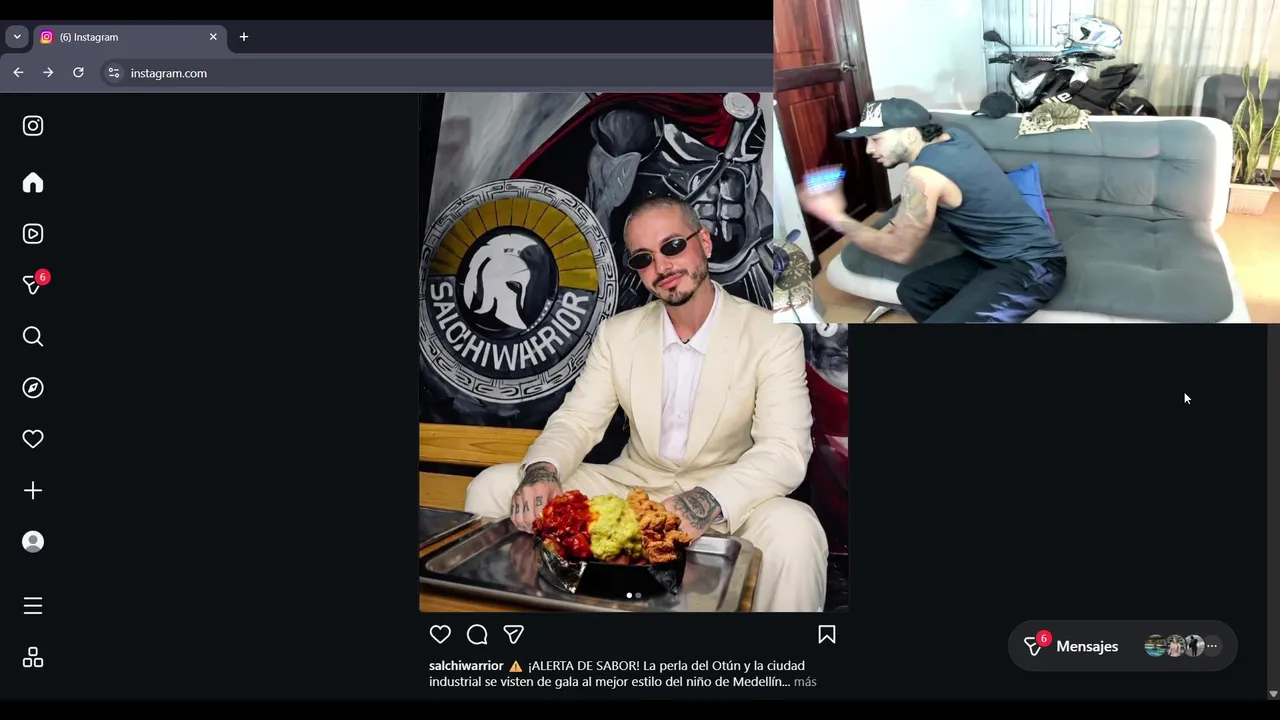Save the post with bookmark icon
Viewport: 1280px width, 720px height.
pos(827,634)
